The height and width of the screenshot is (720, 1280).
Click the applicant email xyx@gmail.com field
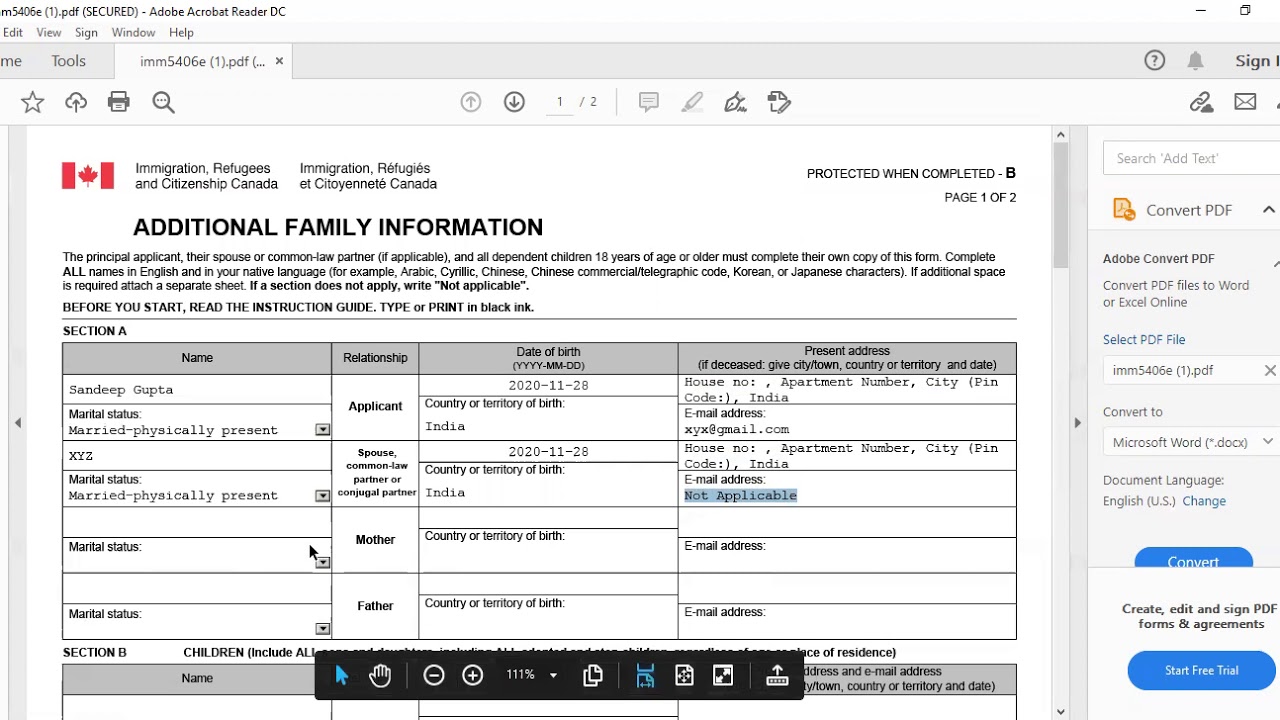click(847, 430)
